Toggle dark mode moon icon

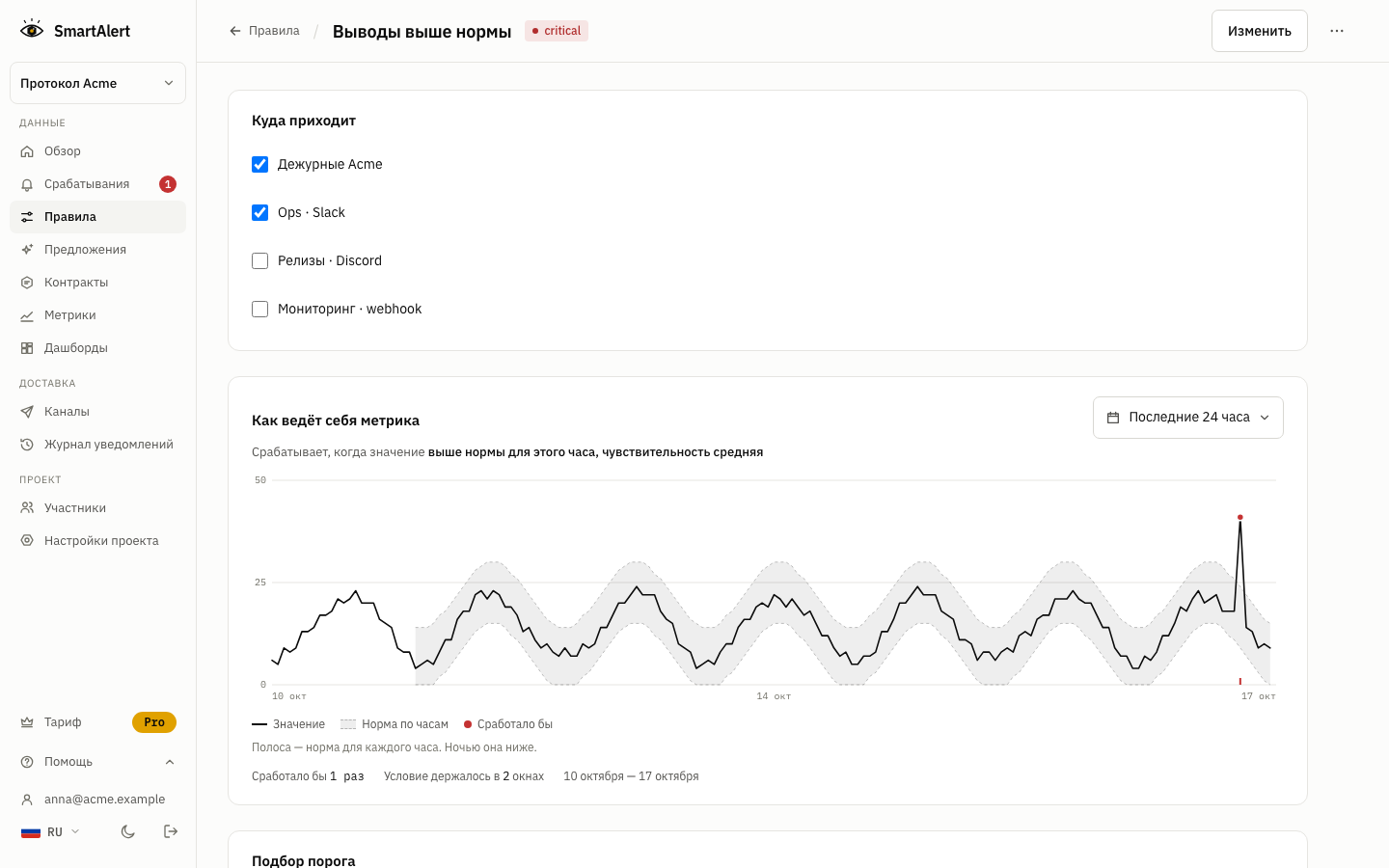click(128, 831)
